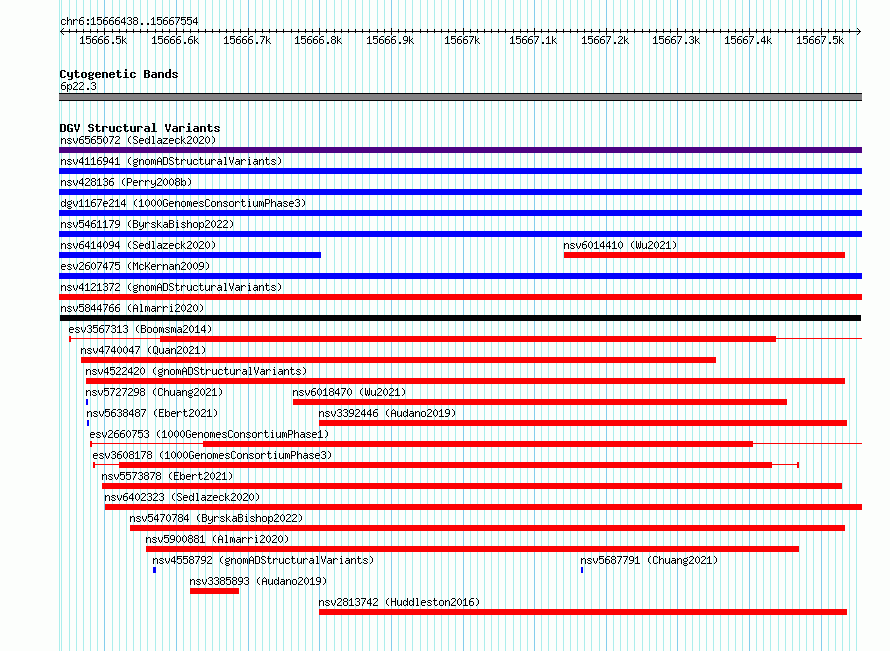Select the short red nsv3385893 bar
Viewport: 890px width, 651px height.
tap(215, 591)
